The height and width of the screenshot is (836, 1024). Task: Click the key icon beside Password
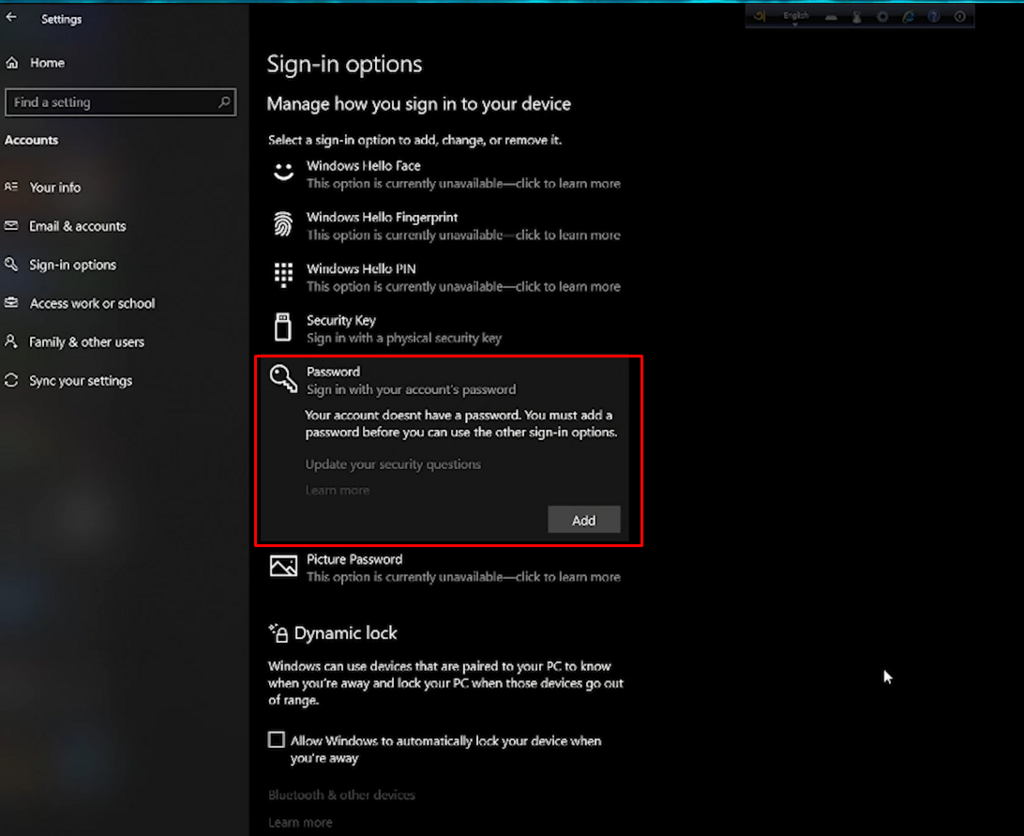[x=283, y=378]
